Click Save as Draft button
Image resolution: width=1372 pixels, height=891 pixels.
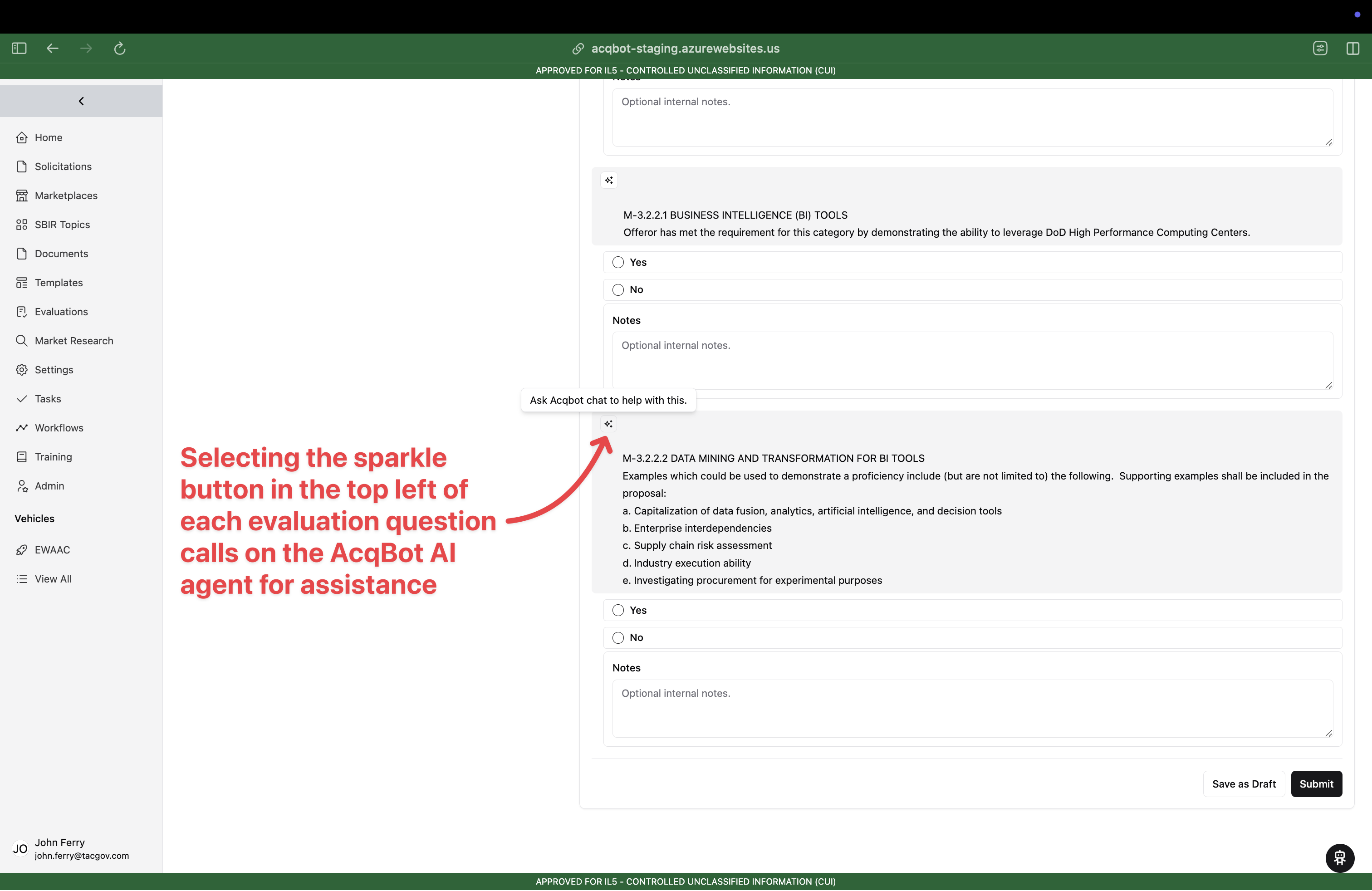coord(1244,784)
